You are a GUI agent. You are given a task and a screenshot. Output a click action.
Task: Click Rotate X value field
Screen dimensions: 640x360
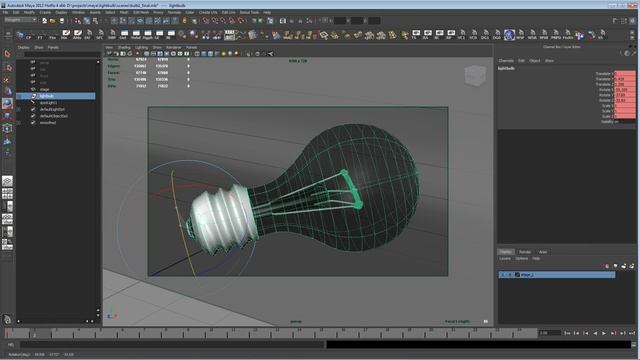pyautogui.click(x=624, y=90)
